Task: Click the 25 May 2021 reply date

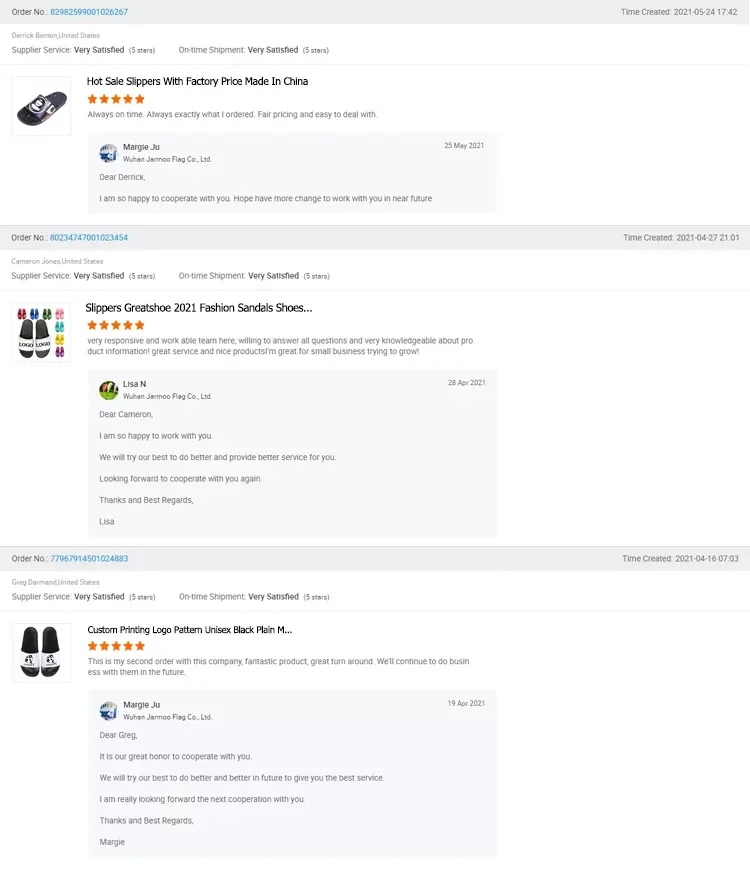Action: 464,146
